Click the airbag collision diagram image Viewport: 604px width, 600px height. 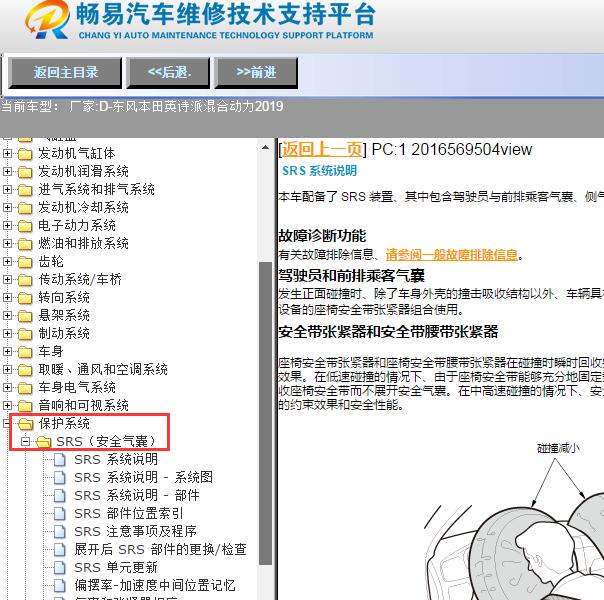coord(514,520)
